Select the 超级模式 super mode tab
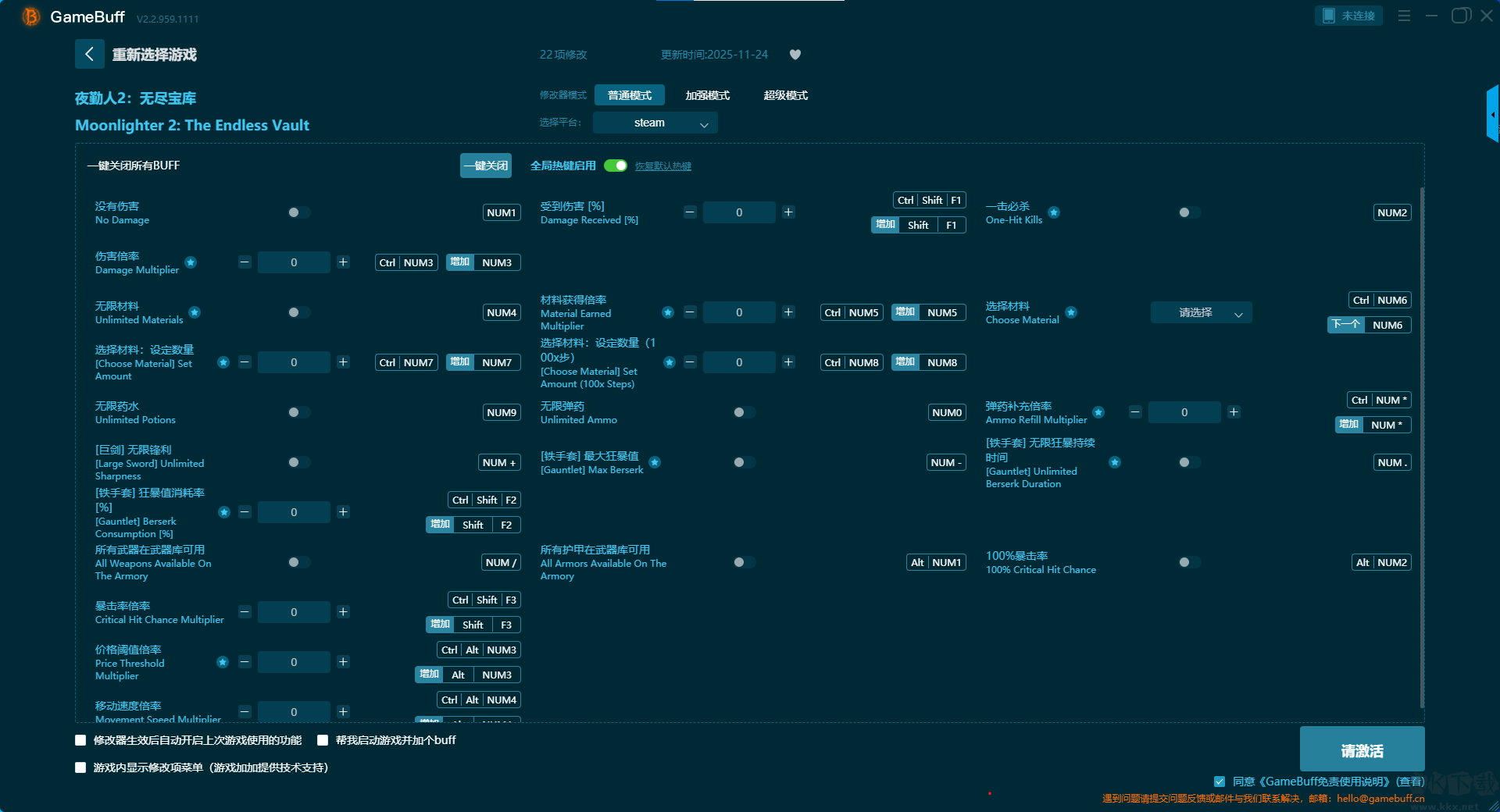The image size is (1500, 812). pos(785,95)
